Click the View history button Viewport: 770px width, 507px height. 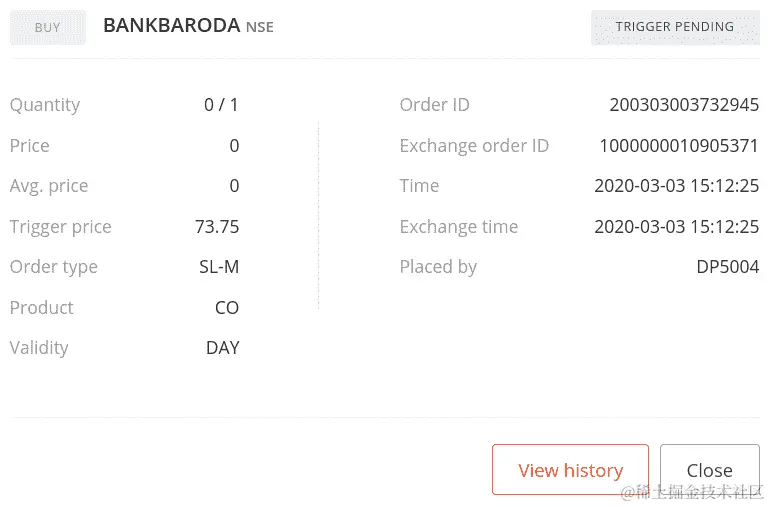[570, 470]
